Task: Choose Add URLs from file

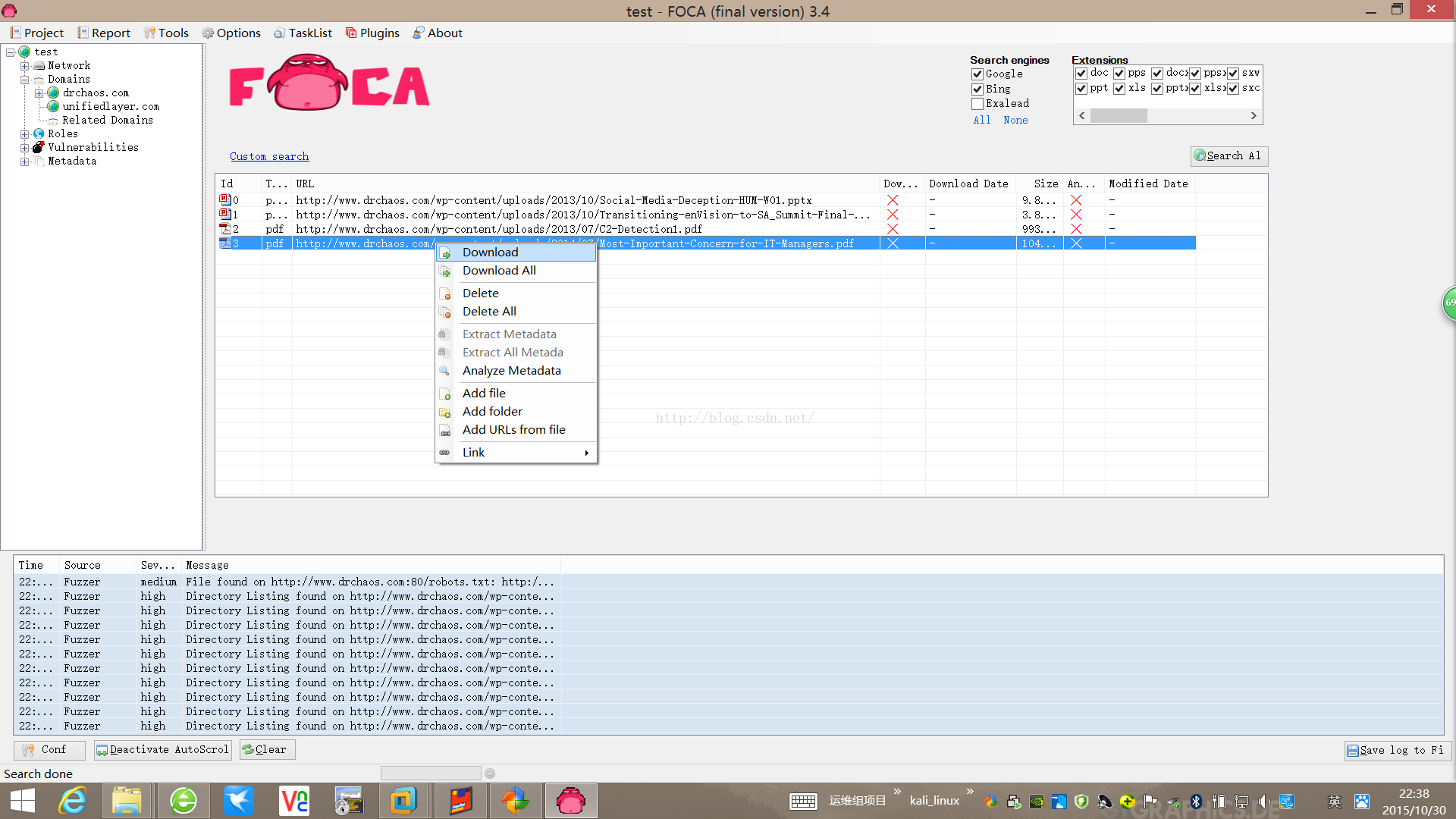Action: pos(516,430)
